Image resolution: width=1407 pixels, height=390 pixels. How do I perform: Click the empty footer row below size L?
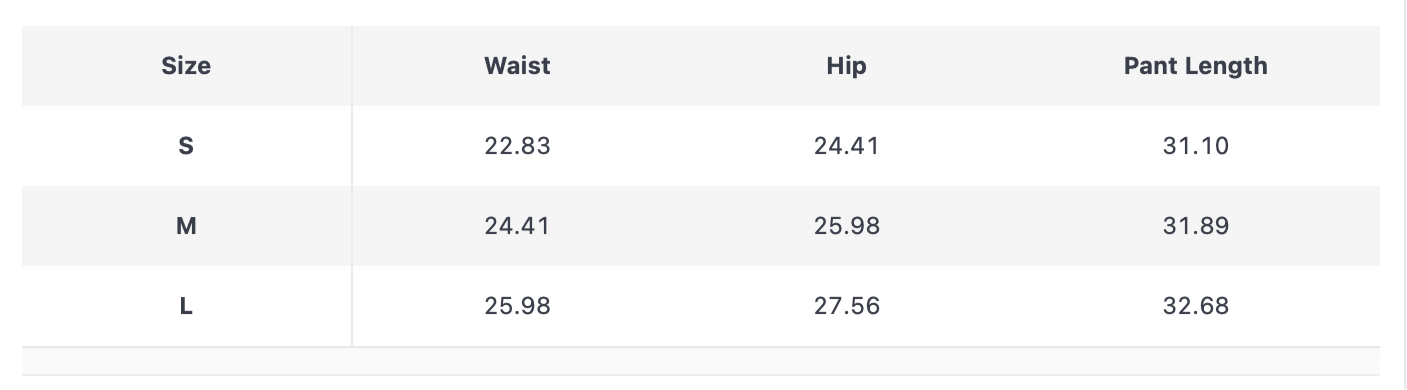701,361
